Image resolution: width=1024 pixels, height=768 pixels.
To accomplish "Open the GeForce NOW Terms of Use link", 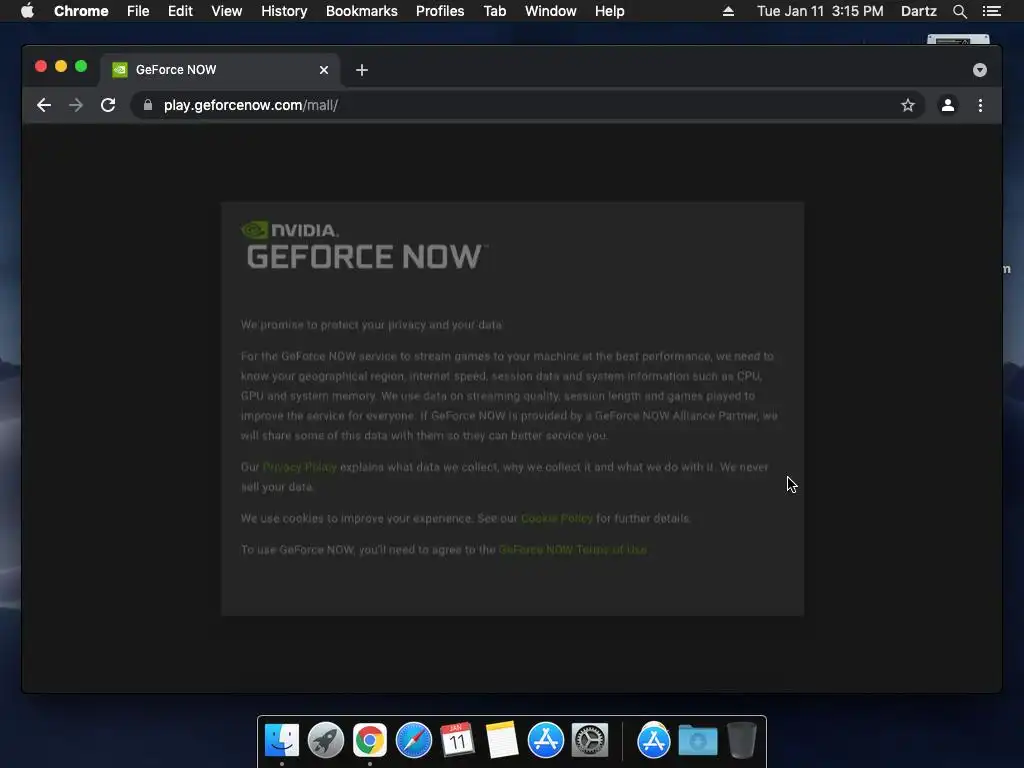I will [573, 550].
